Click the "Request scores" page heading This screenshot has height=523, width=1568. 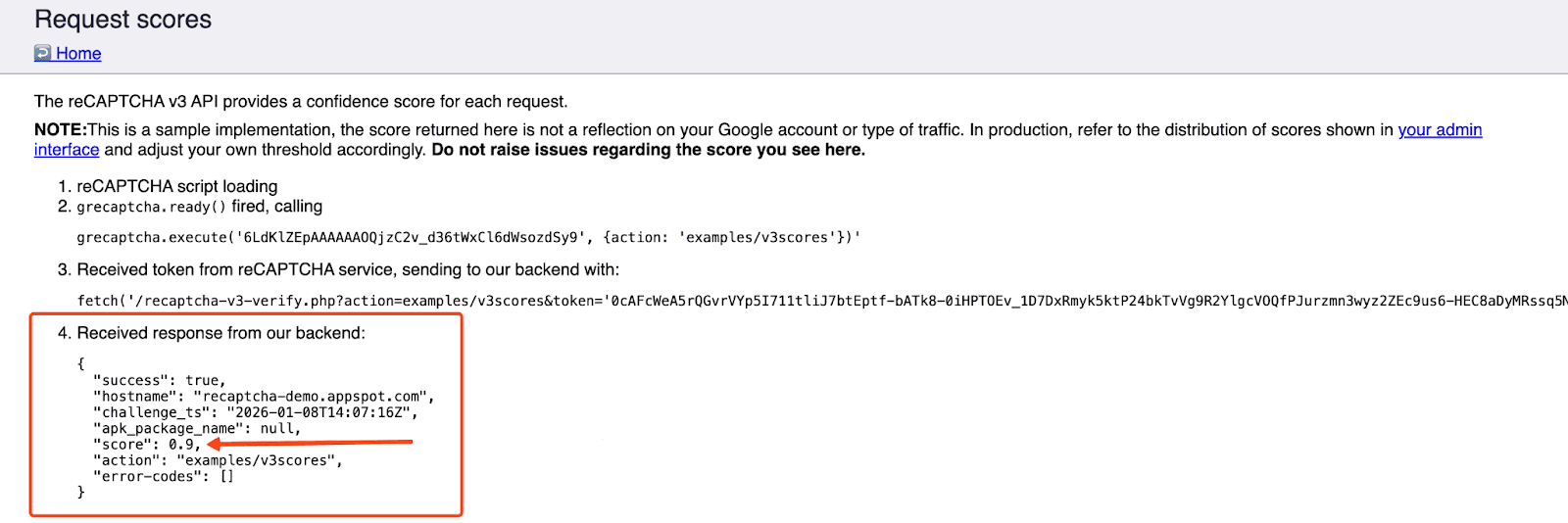122,20
